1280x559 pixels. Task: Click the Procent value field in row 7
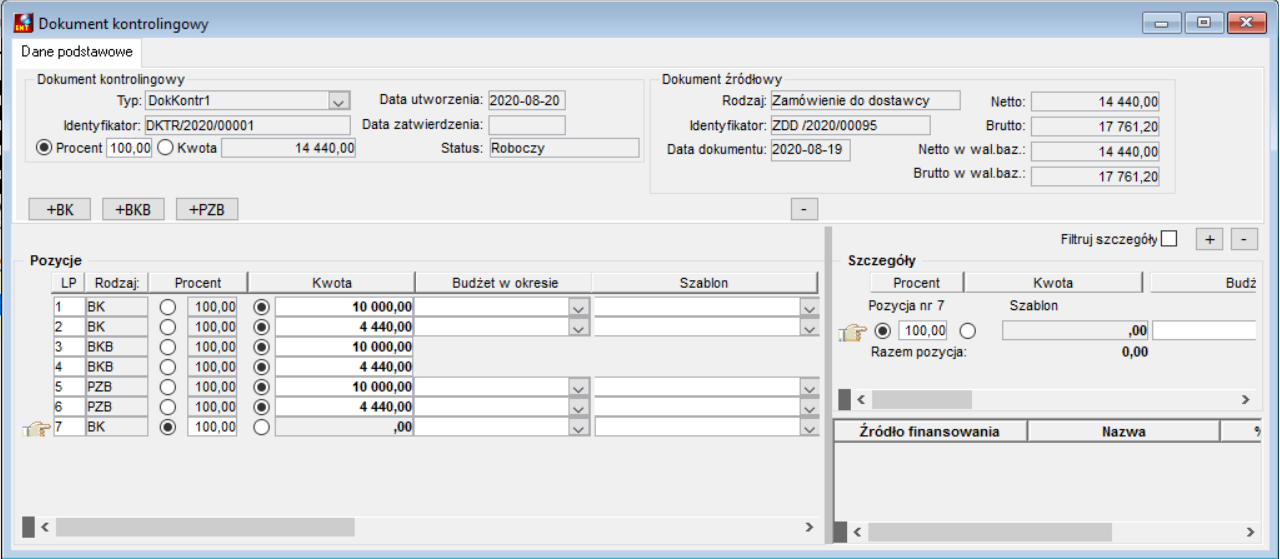pos(212,426)
